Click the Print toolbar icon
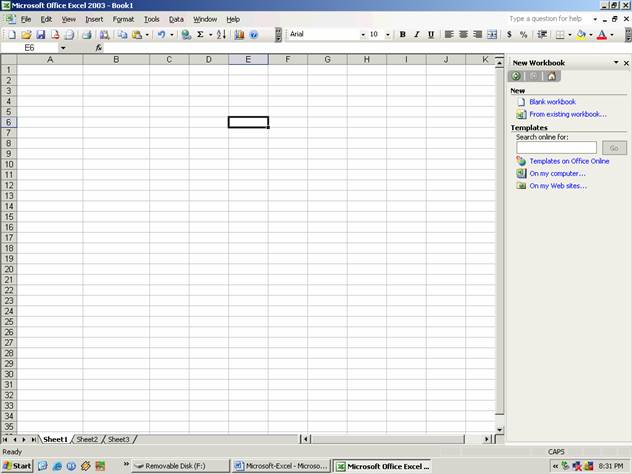Image resolution: width=632 pixels, height=474 pixels. (x=87, y=35)
